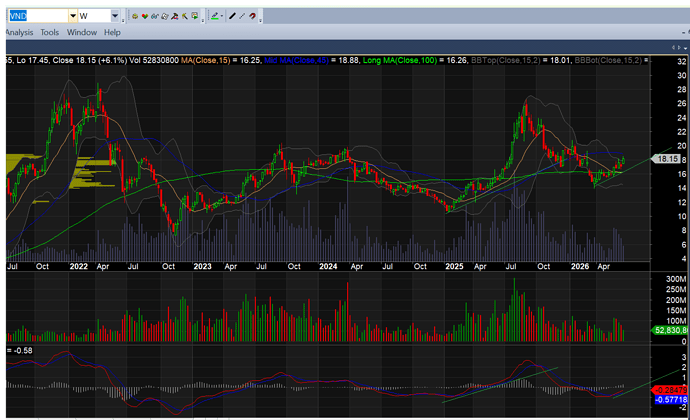This screenshot has height=420, width=690.
Task: Select the thin line drawing tool
Action: click(x=242, y=16)
